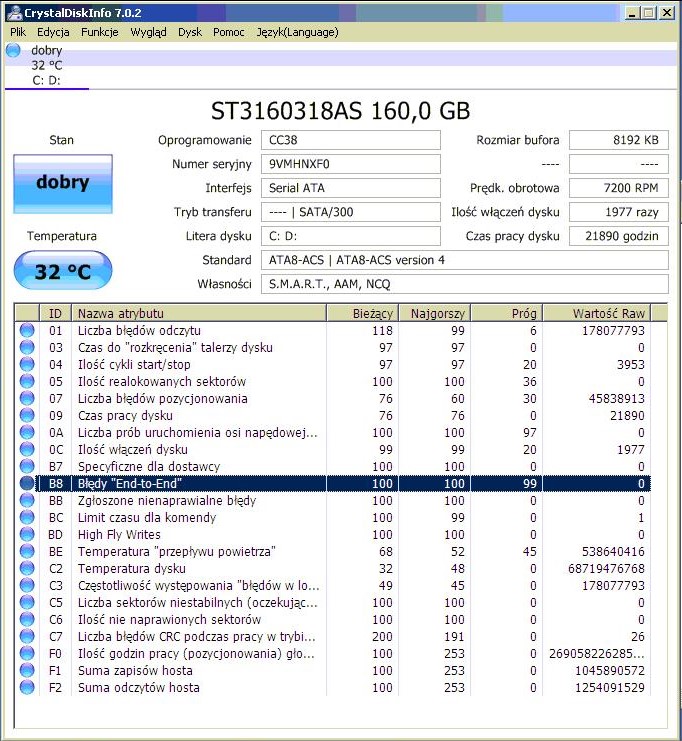Click status orb for attribute F2
The image size is (682, 741).
(x=27, y=688)
